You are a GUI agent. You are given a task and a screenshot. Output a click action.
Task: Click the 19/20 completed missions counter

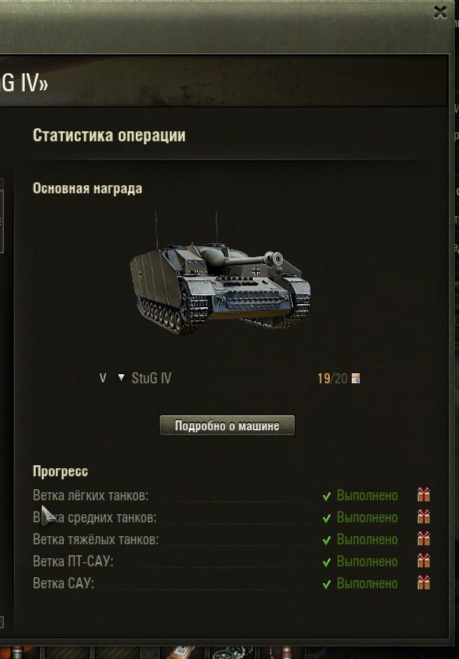pos(332,379)
